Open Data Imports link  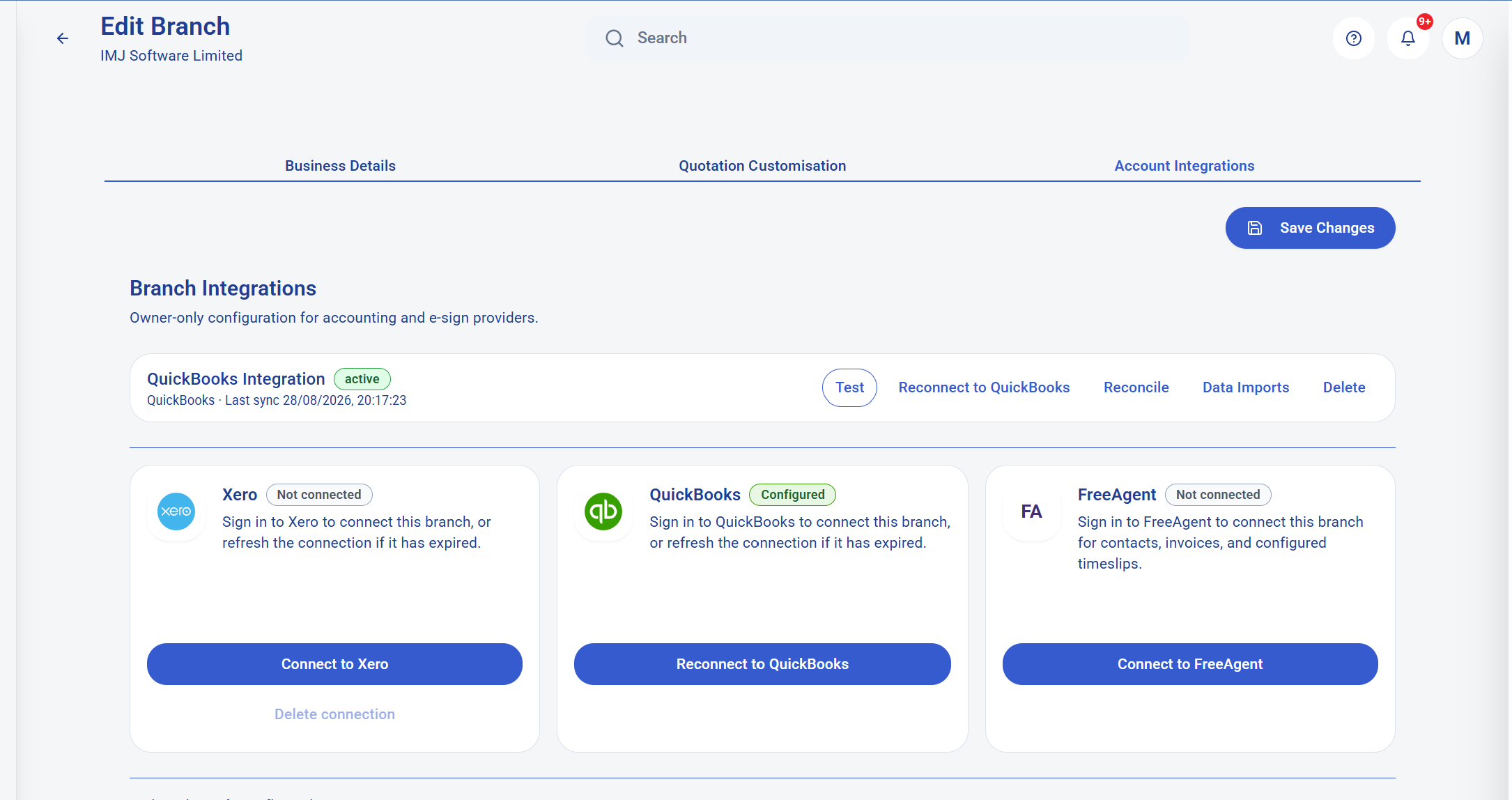click(1246, 387)
